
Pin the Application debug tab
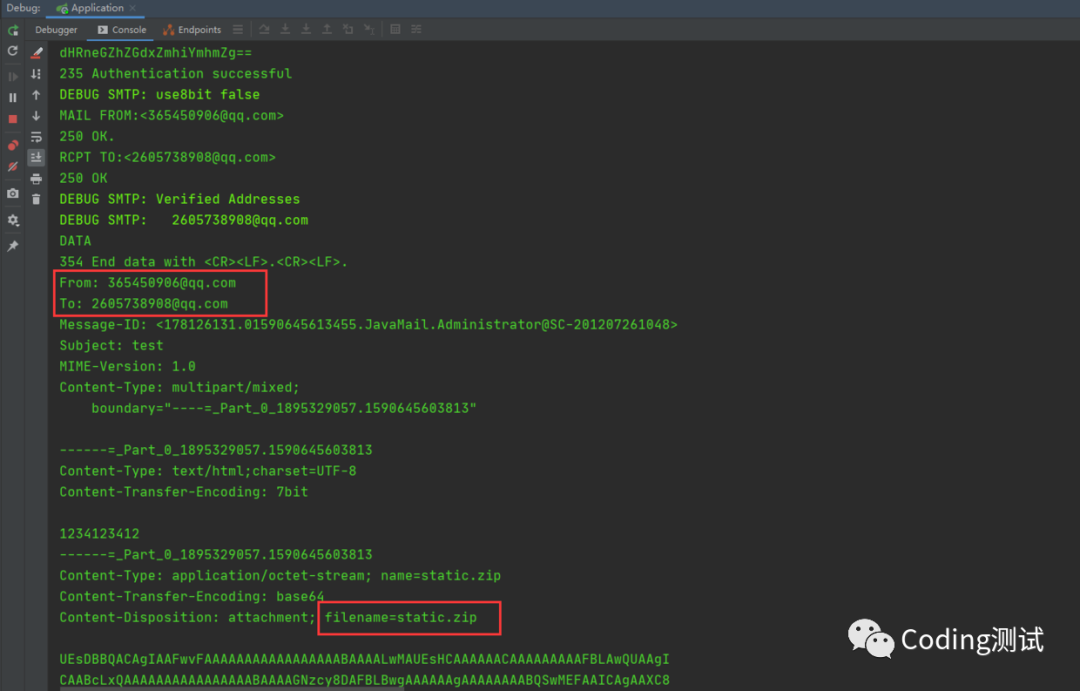coord(12,246)
